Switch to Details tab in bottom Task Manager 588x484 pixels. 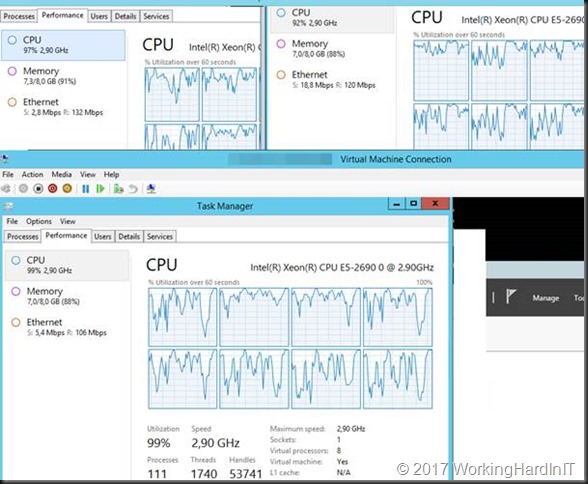(x=129, y=237)
